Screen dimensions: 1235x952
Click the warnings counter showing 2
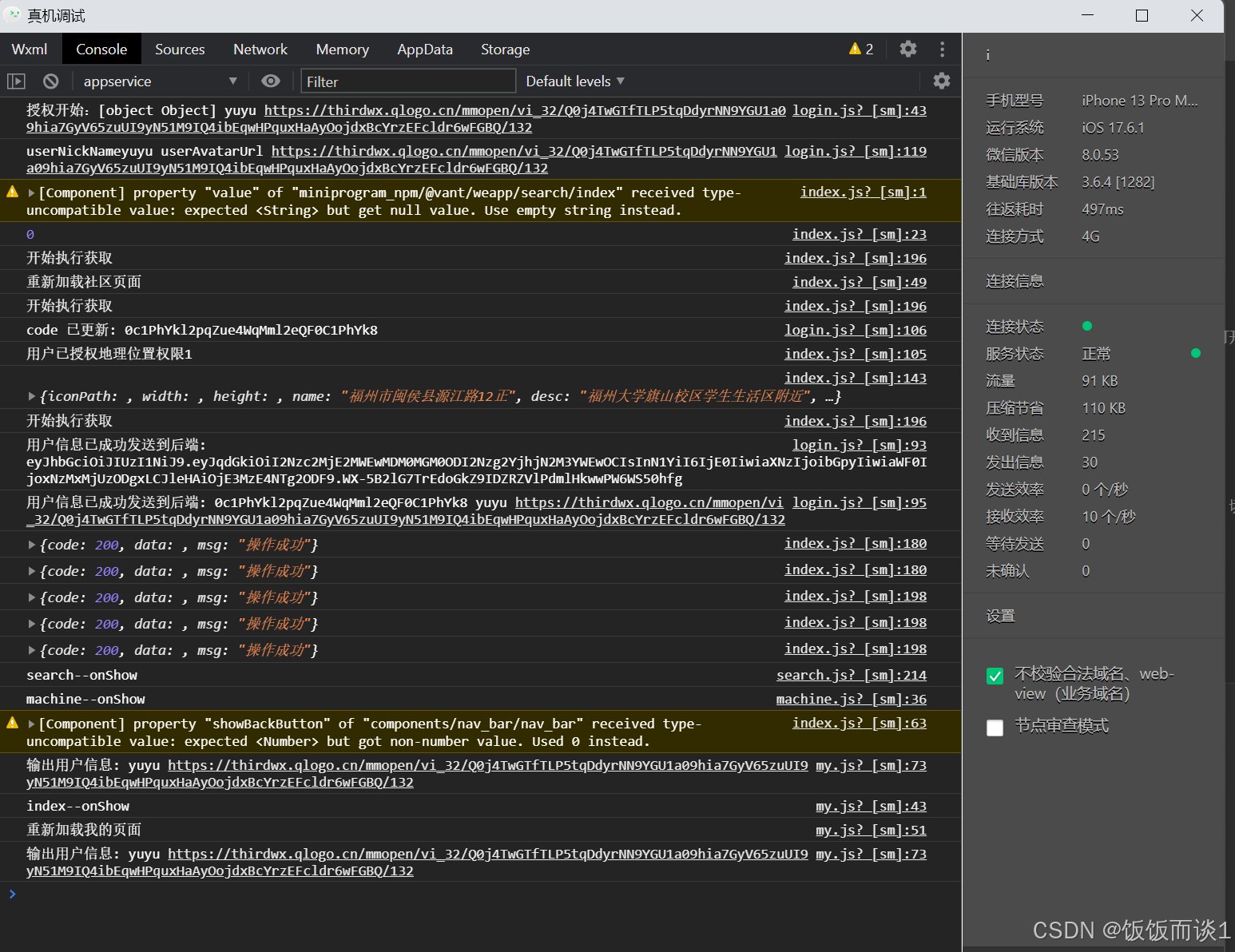tap(861, 49)
